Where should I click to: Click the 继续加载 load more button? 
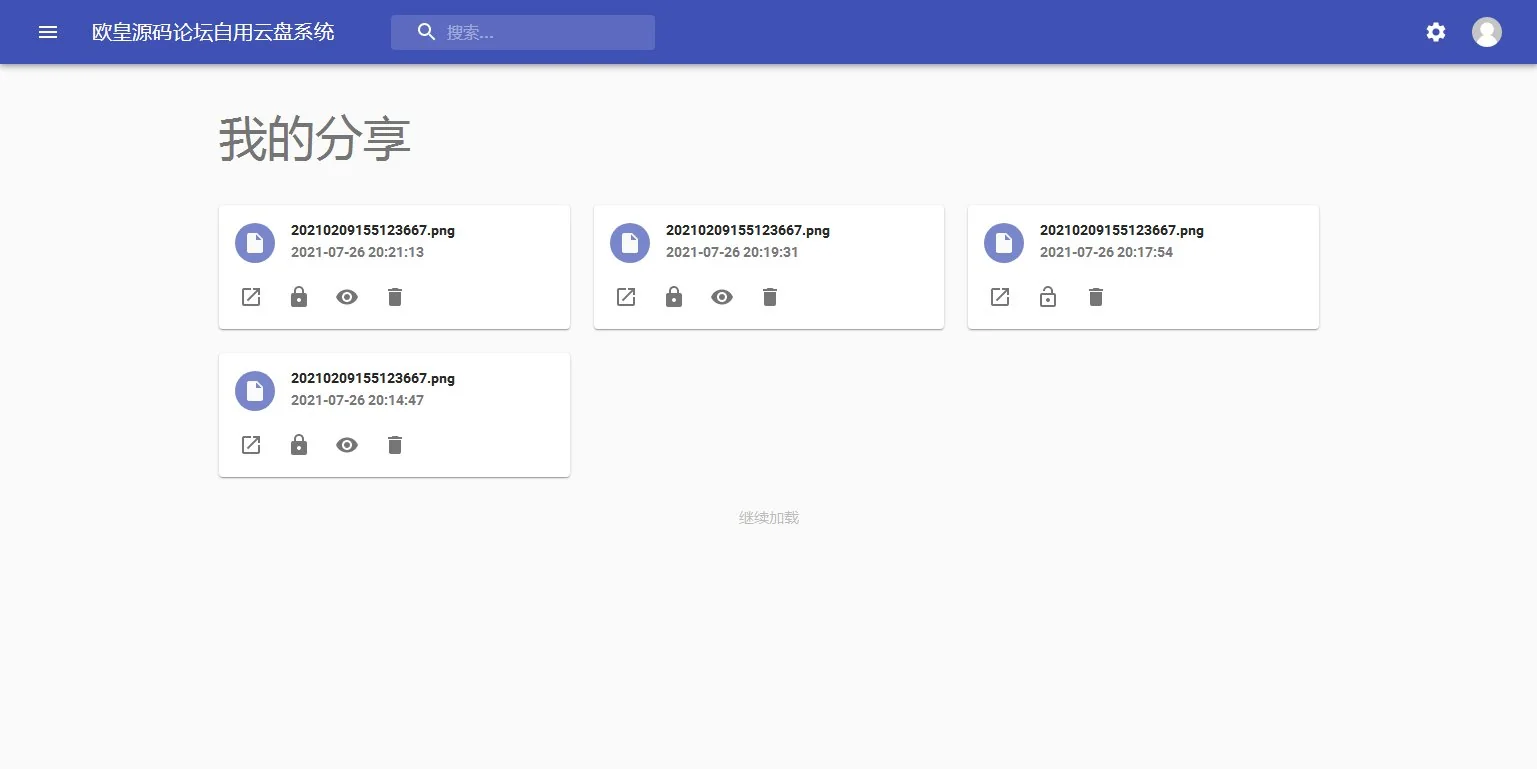768,518
